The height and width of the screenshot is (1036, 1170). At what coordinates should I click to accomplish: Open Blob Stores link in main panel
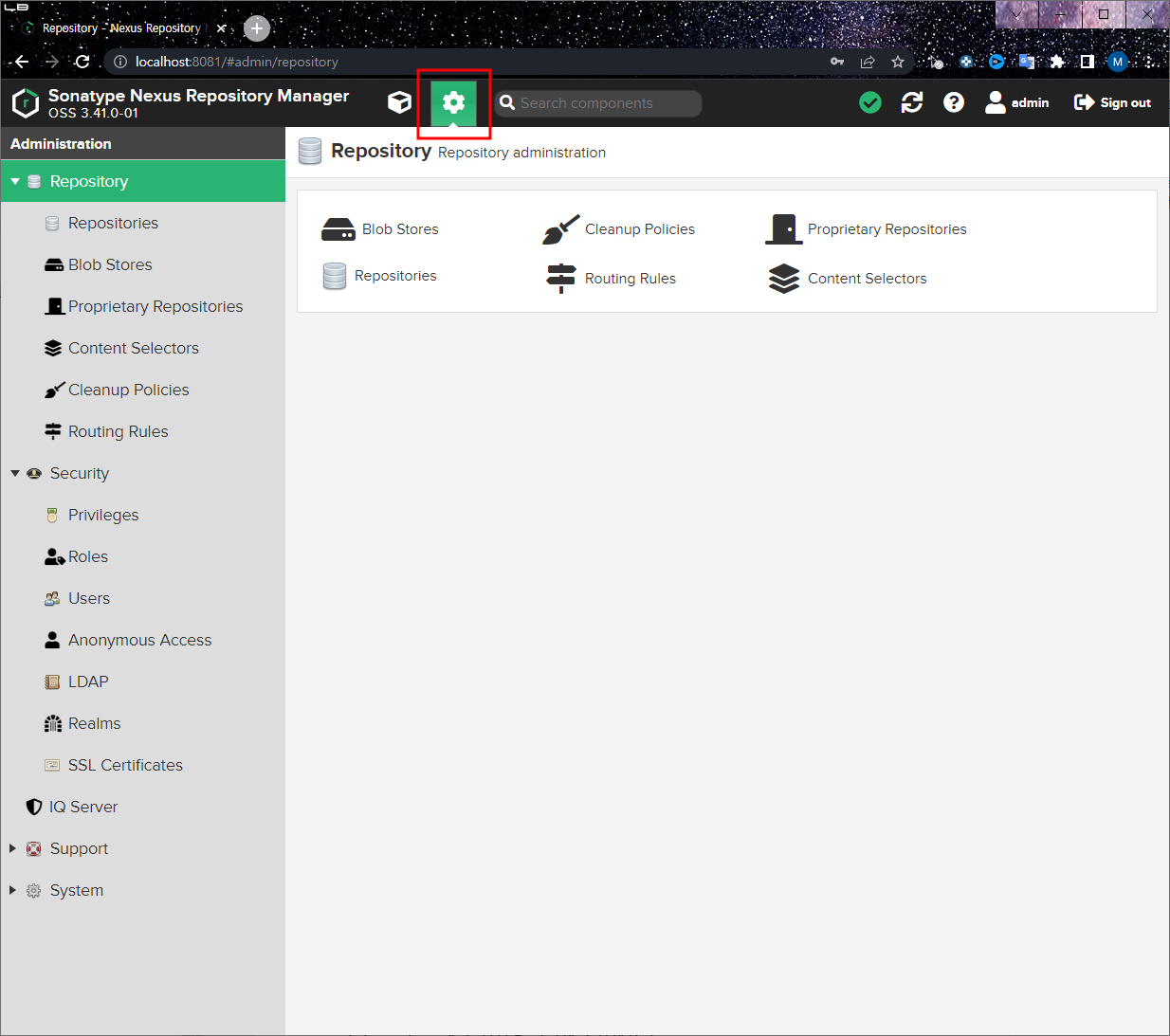[x=400, y=229]
